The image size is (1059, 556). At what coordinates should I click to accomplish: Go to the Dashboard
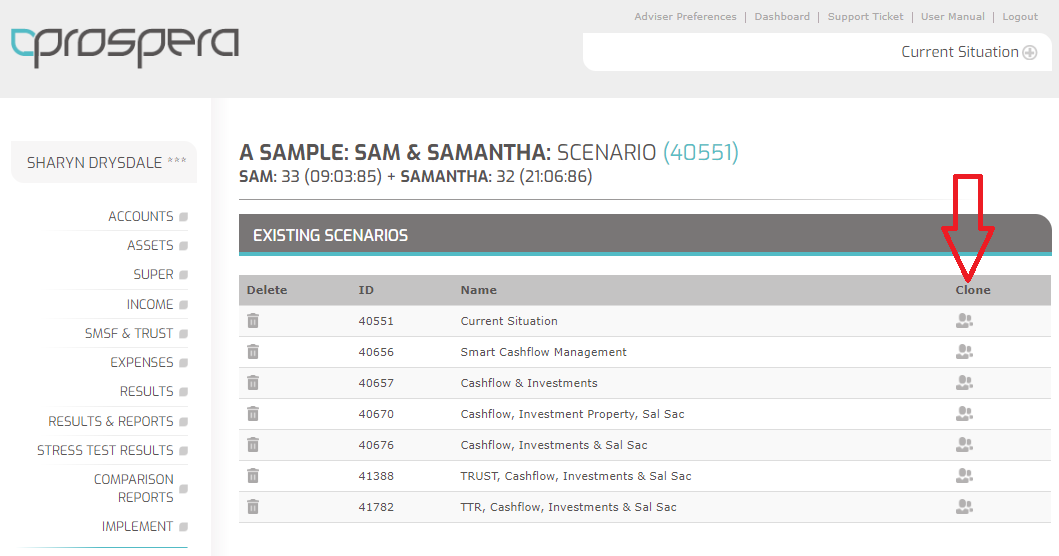pyautogui.click(x=781, y=16)
